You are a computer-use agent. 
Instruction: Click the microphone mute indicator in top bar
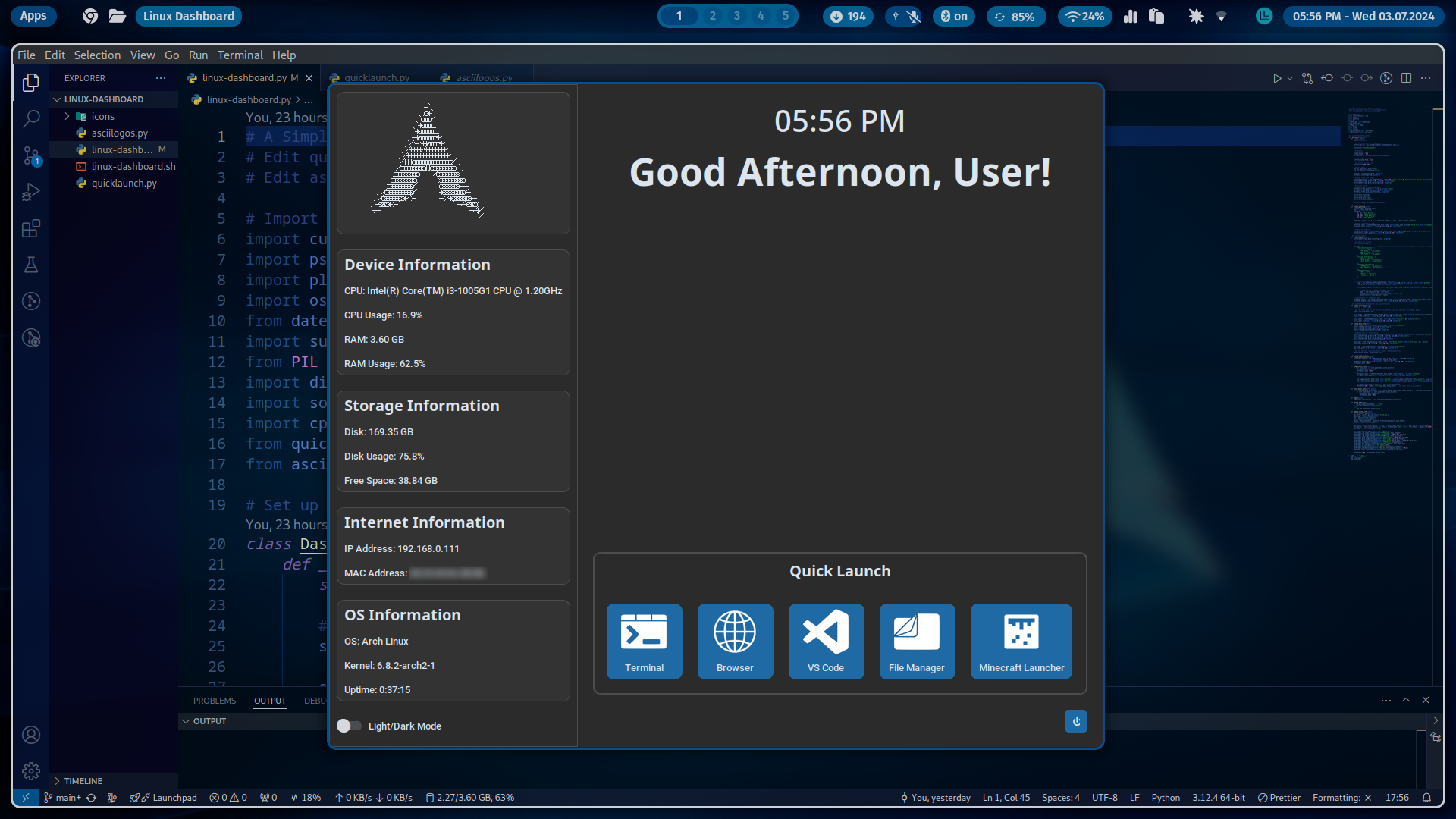click(914, 15)
